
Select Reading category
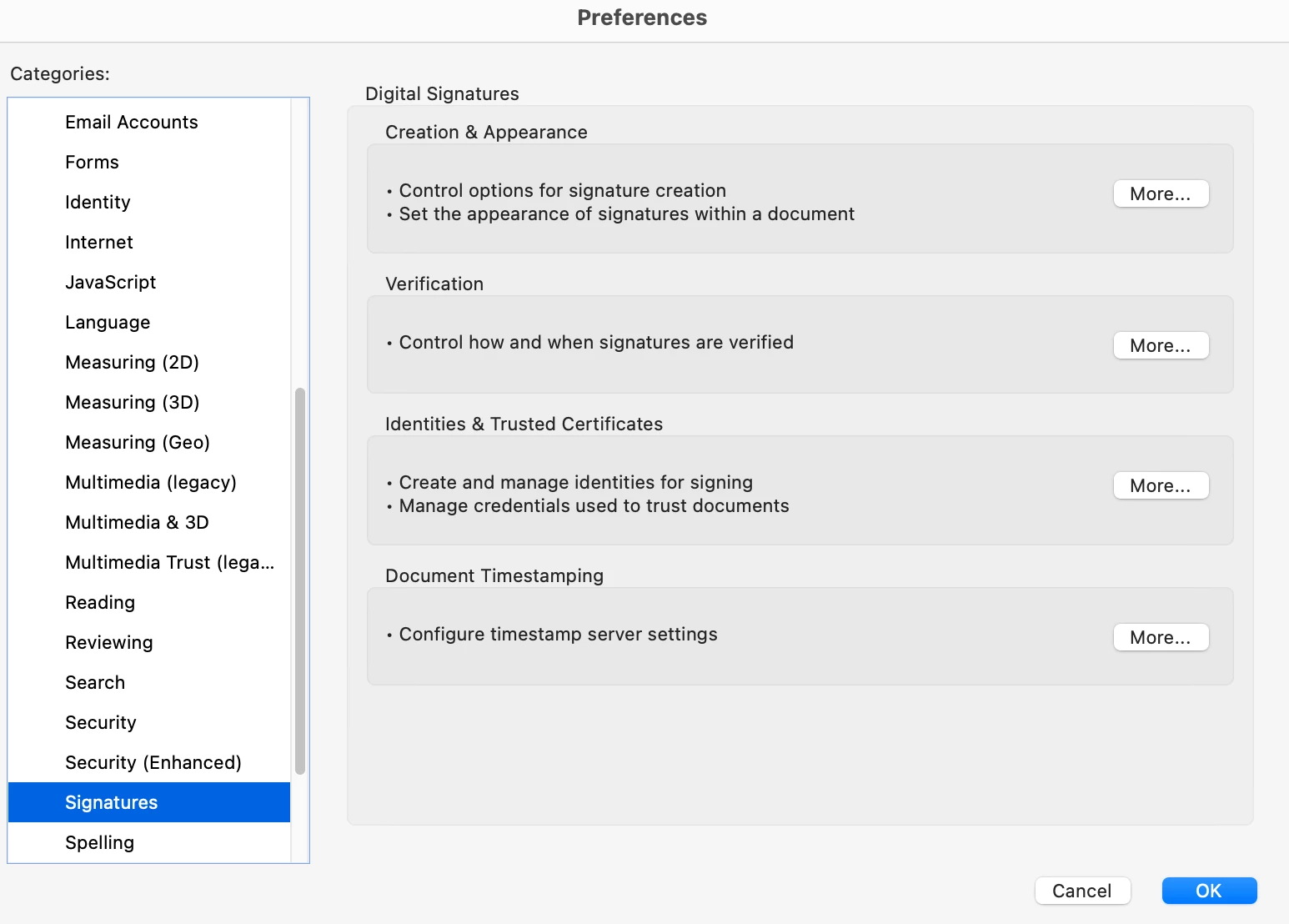(x=149, y=602)
